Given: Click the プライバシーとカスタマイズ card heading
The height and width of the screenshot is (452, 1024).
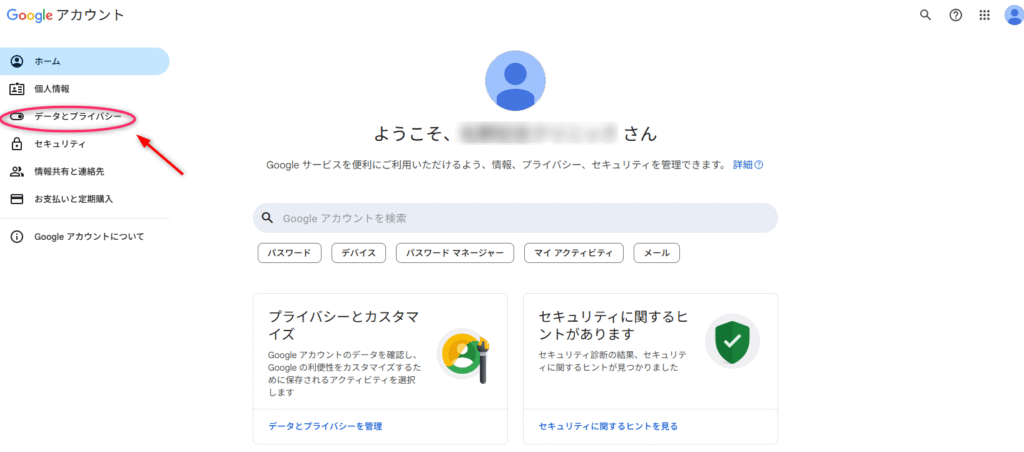Looking at the screenshot, I should click(x=344, y=326).
